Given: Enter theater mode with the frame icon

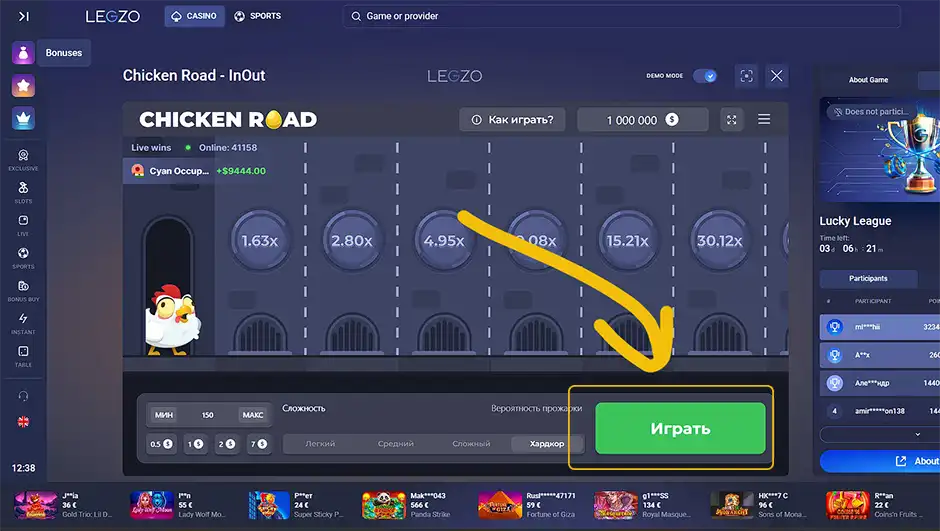Looking at the screenshot, I should [x=746, y=76].
